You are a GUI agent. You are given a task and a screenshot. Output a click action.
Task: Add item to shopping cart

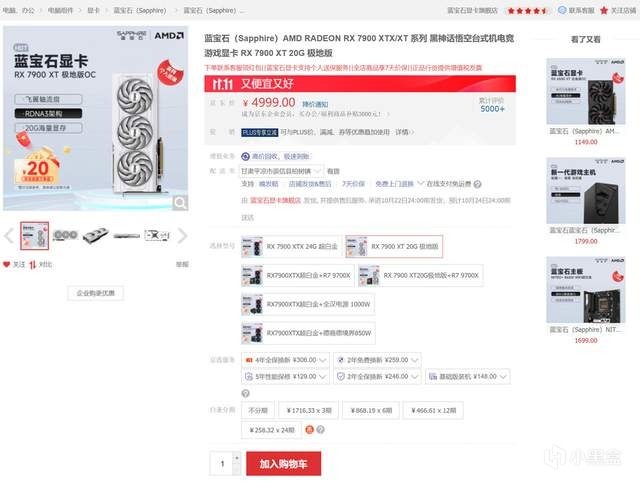[284, 463]
